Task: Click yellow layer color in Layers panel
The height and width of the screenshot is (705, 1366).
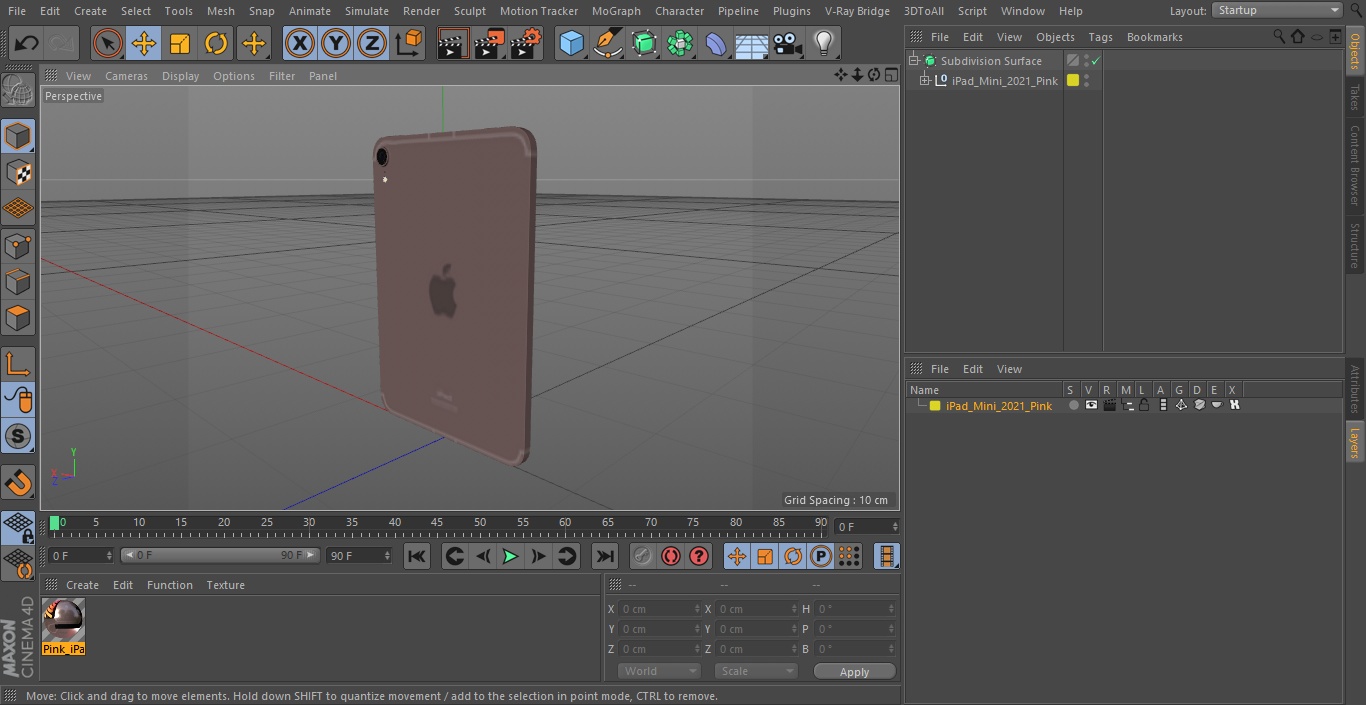Action: click(935, 406)
